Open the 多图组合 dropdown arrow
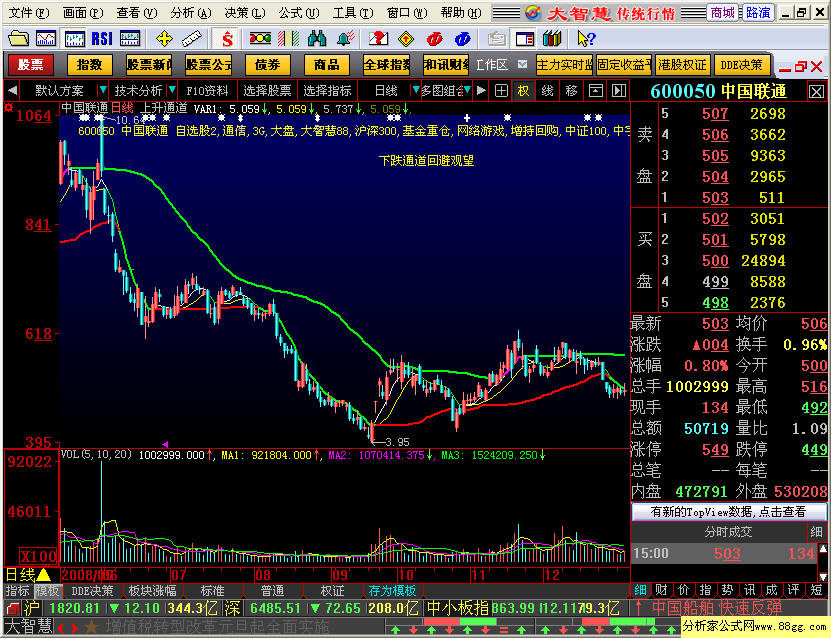 tap(467, 90)
